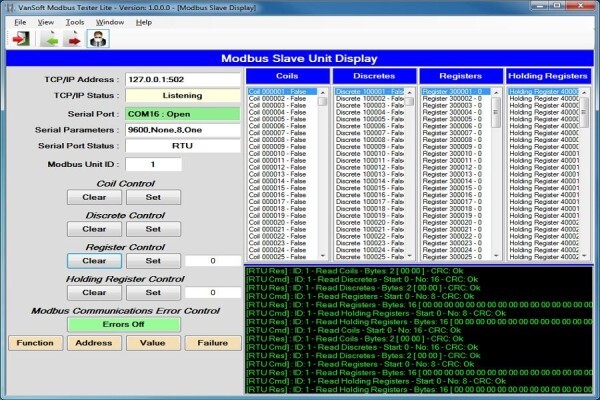The width and height of the screenshot is (600, 400).
Task: Click the green left arrow toolbar icon
Action: (50, 39)
